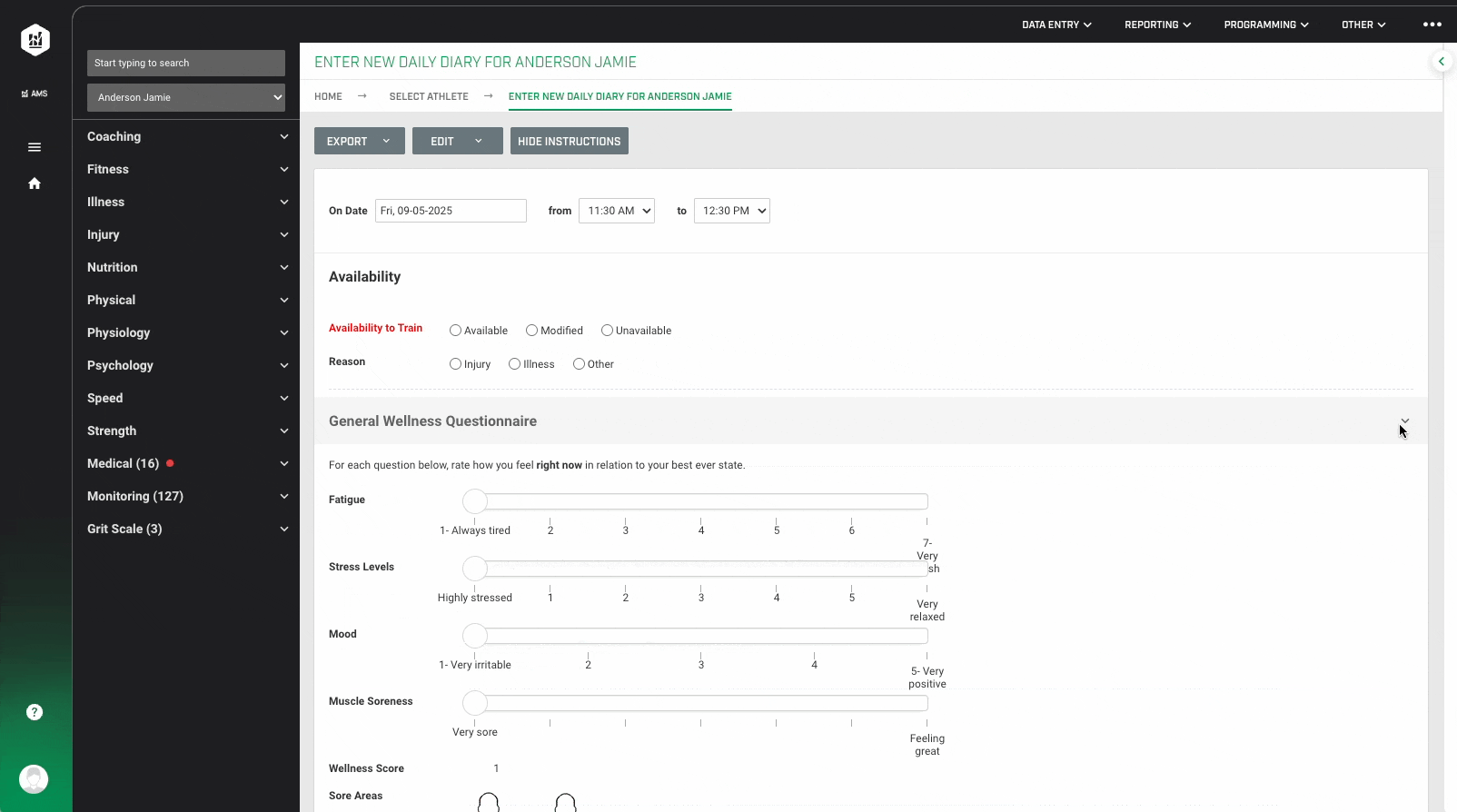The height and width of the screenshot is (812, 1457).
Task: Click the Fatigue slider handle
Action: pos(475,501)
